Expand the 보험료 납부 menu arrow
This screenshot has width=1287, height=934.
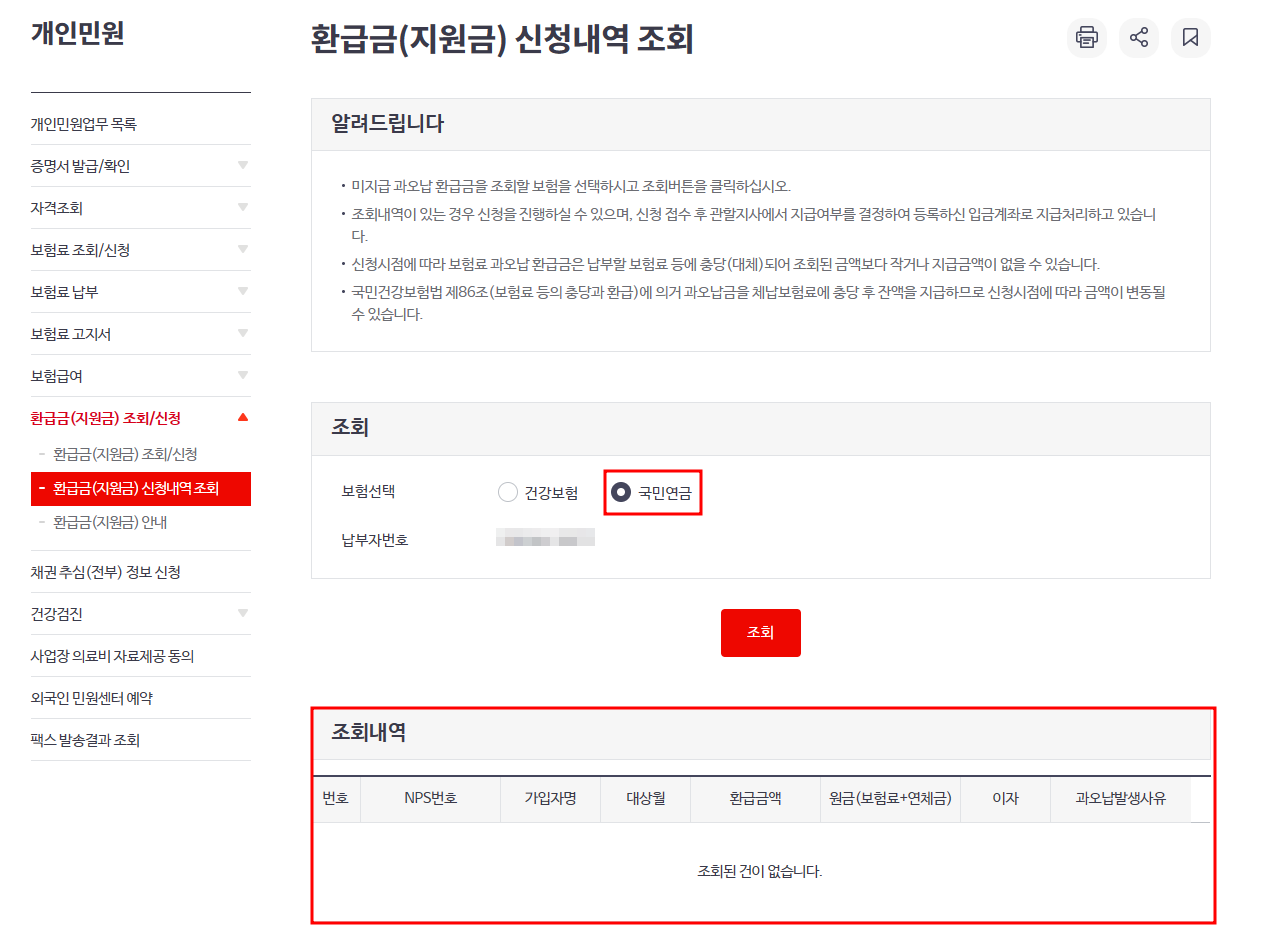click(242, 292)
